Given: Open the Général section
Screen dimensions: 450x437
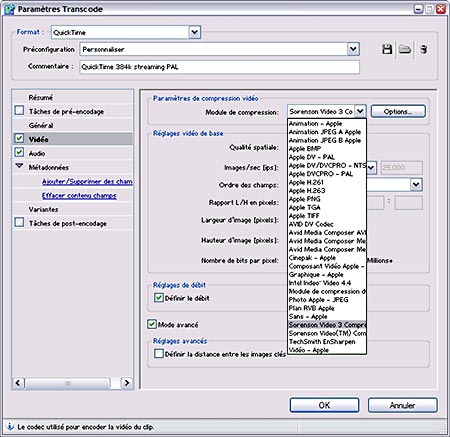Looking at the screenshot, I should [x=41, y=125].
